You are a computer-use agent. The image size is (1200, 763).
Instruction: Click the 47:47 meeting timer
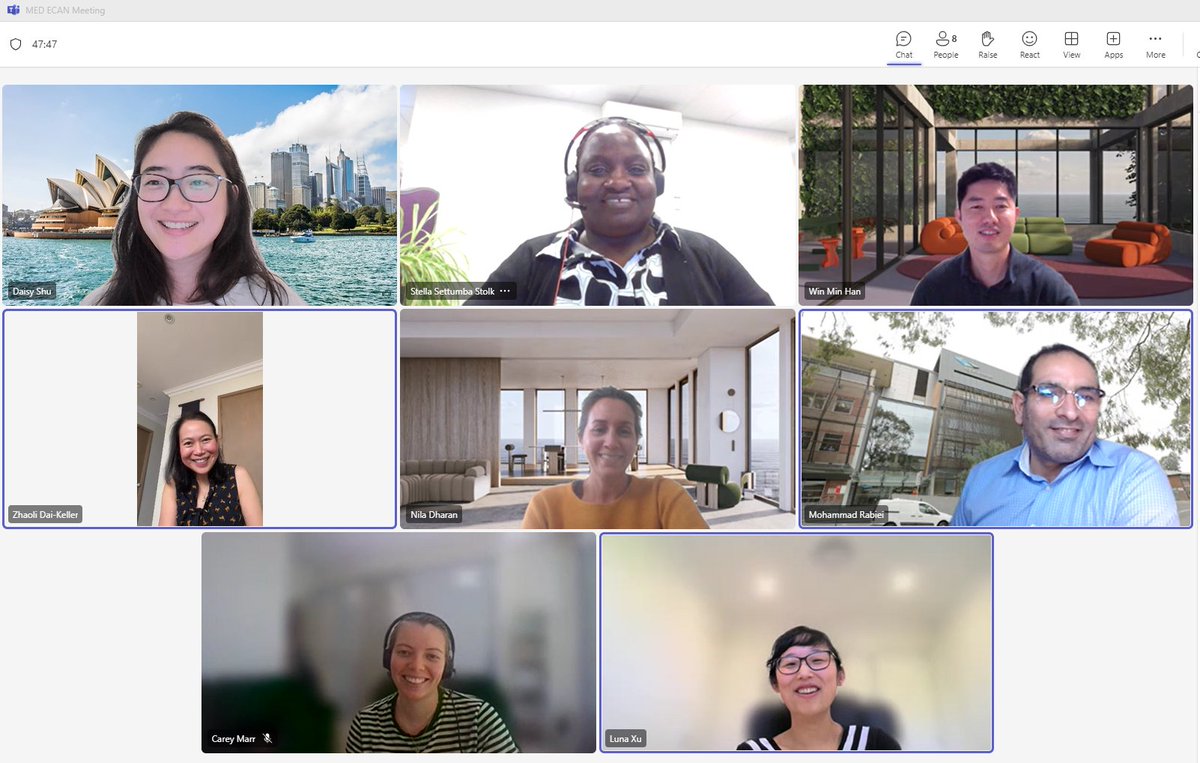(x=47, y=44)
